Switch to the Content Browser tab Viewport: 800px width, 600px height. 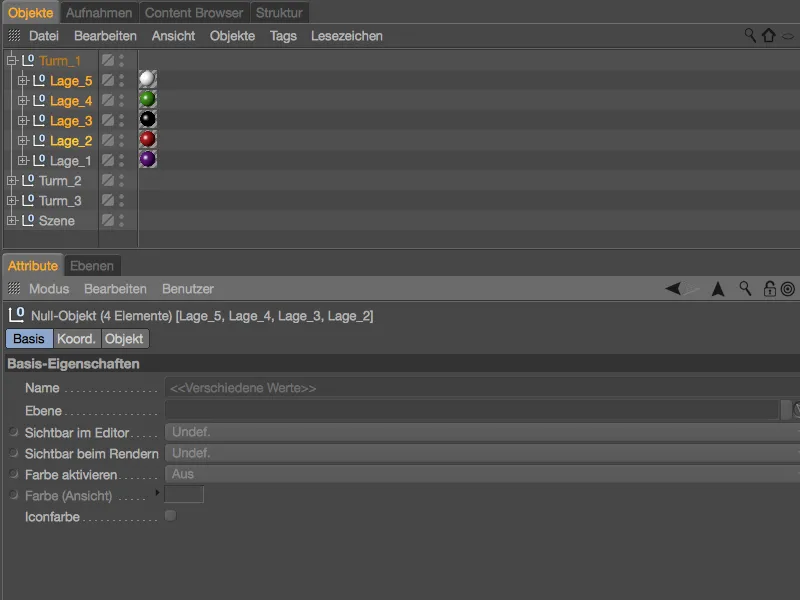click(x=194, y=13)
